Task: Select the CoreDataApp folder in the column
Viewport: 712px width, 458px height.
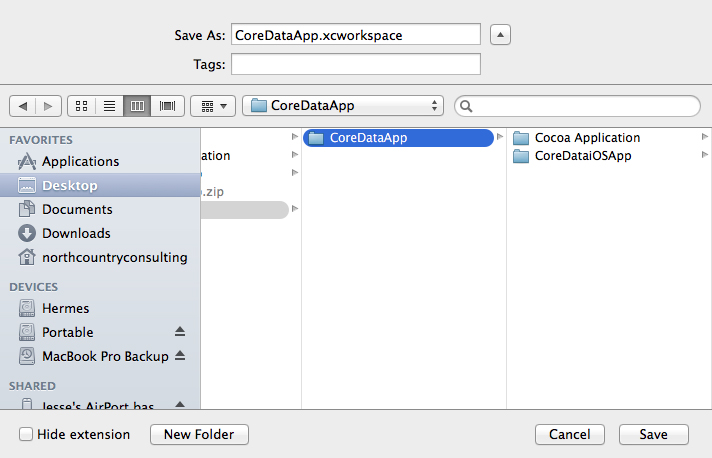Action: [398, 138]
